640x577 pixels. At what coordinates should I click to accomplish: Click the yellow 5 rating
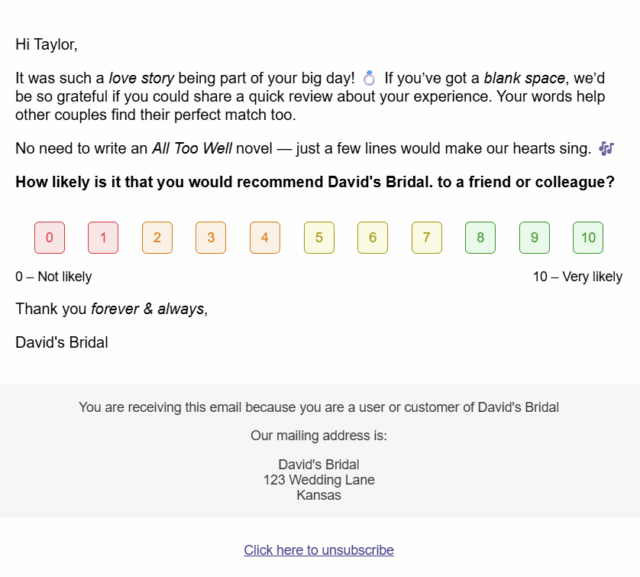tap(319, 238)
